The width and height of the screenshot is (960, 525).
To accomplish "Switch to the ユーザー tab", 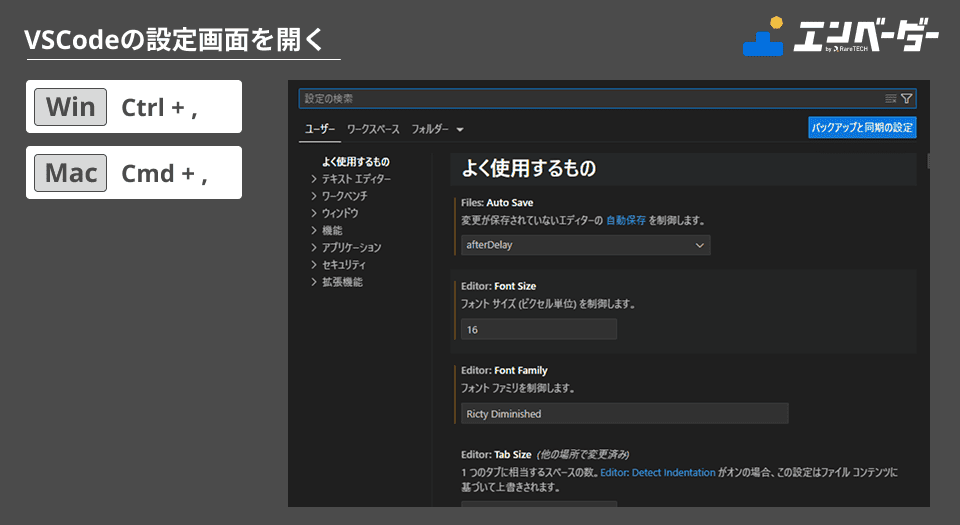I will click(x=320, y=129).
